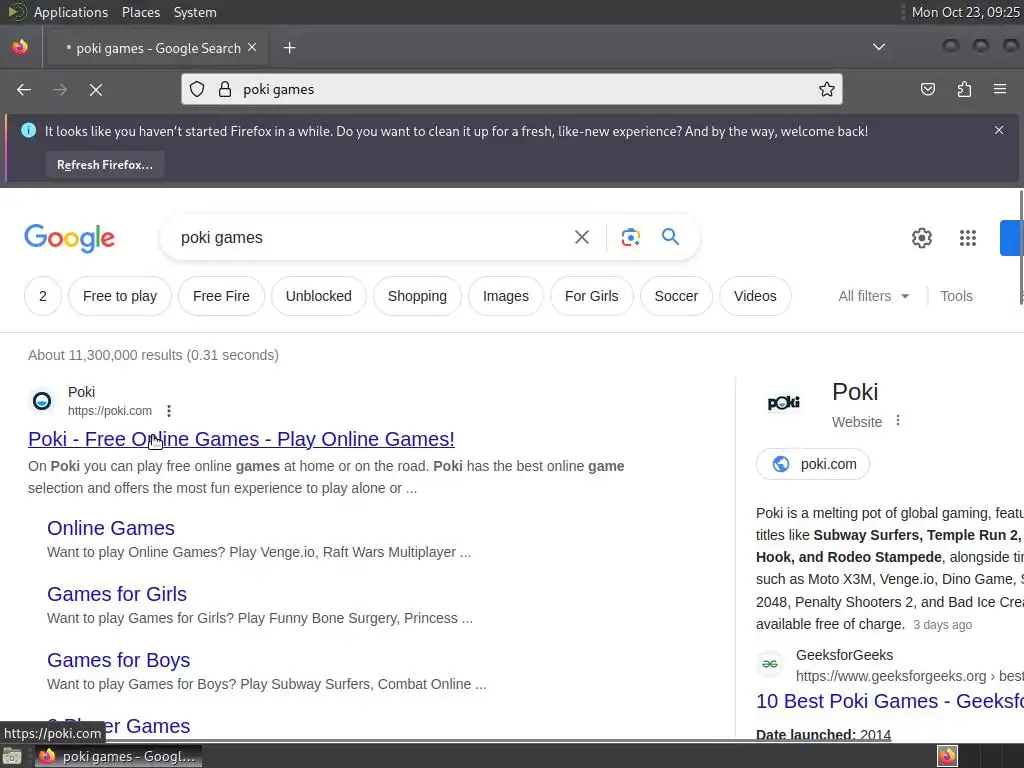Click the Poki logo in knowledge panel
1024x768 pixels.
pyautogui.click(x=784, y=402)
